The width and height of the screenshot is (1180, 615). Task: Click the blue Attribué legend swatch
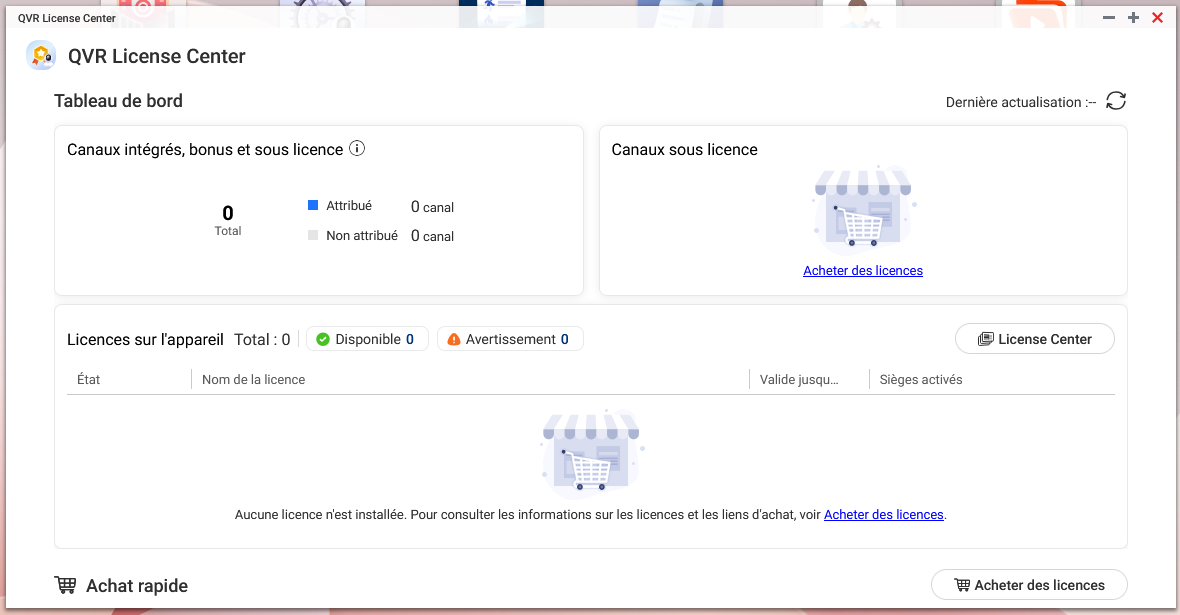tap(313, 205)
